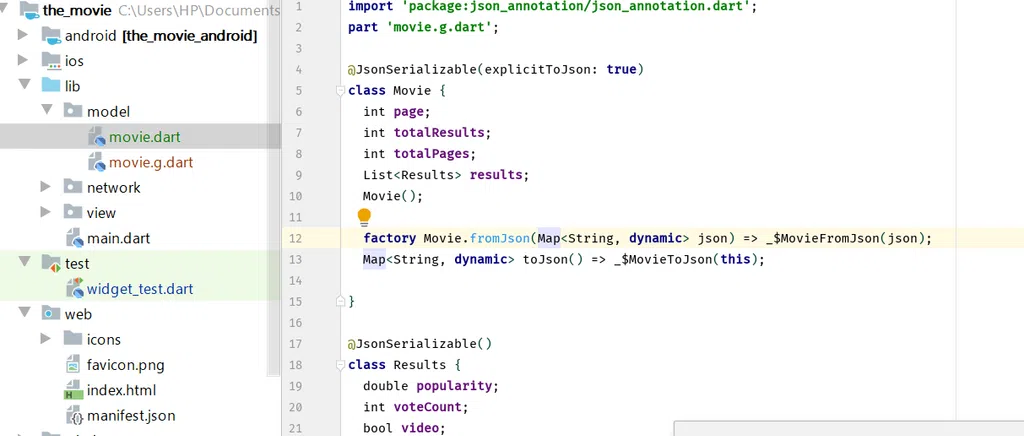Click the lib folder icon
1024x436 pixels.
[51, 86]
